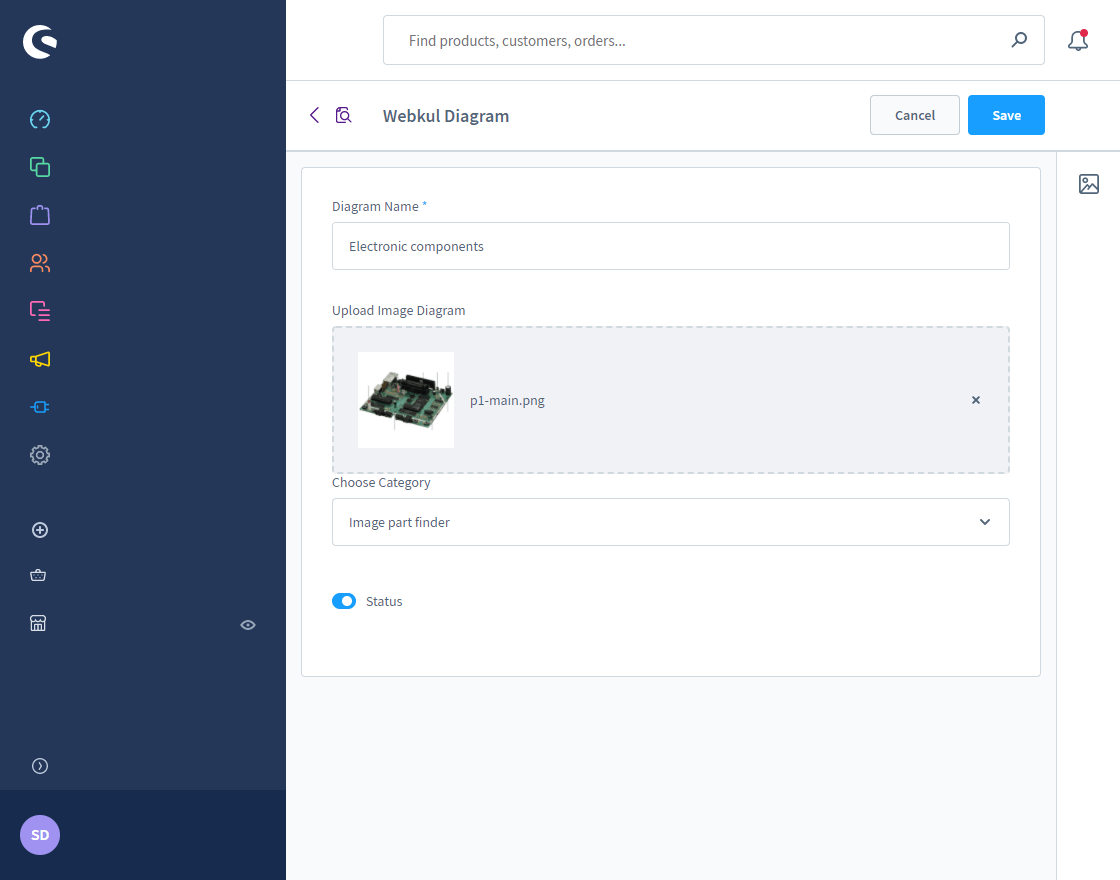Image resolution: width=1120 pixels, height=880 pixels.
Task: Toggle the Status switch
Action: coord(344,601)
